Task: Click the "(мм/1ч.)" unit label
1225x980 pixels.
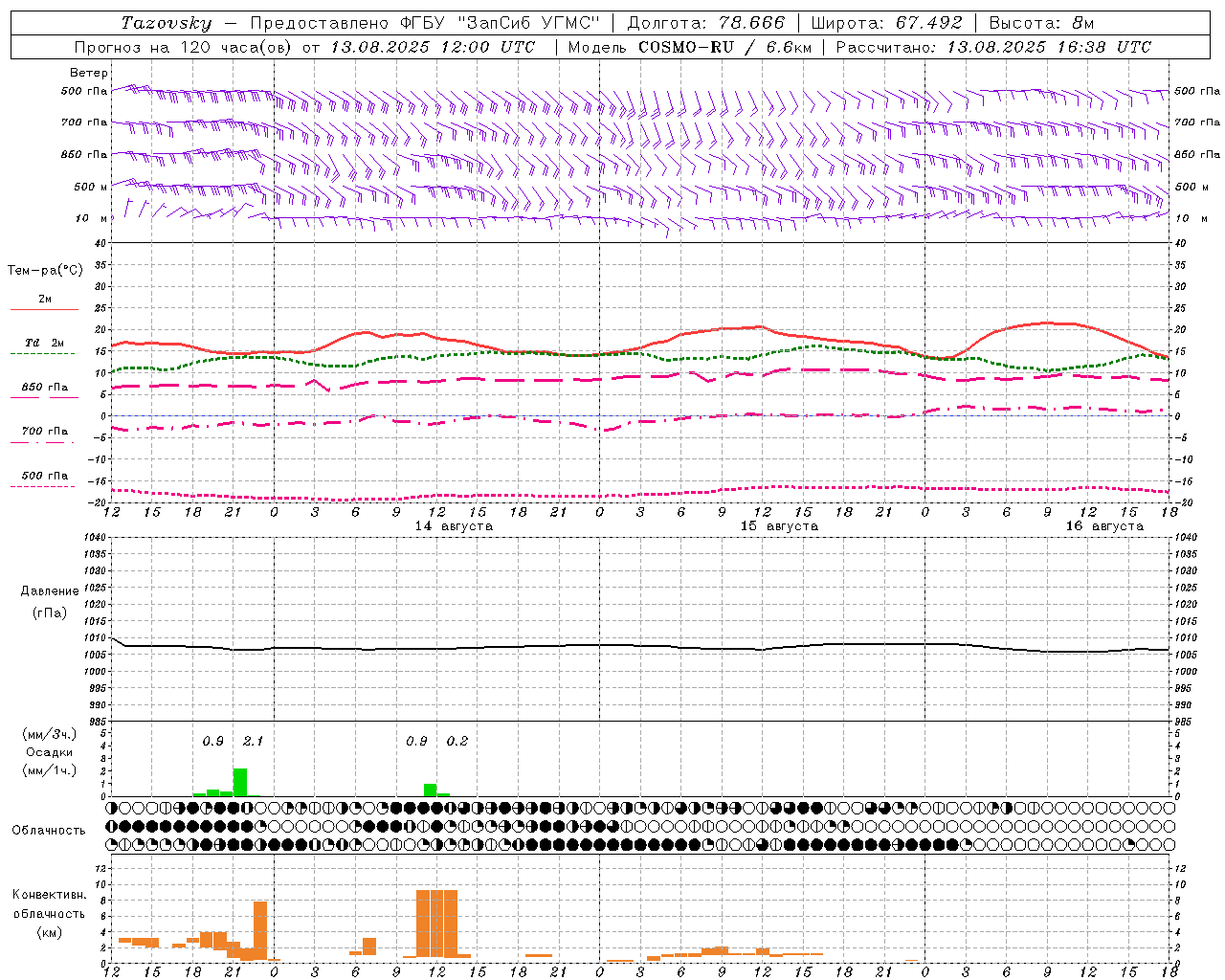Action: [50, 770]
